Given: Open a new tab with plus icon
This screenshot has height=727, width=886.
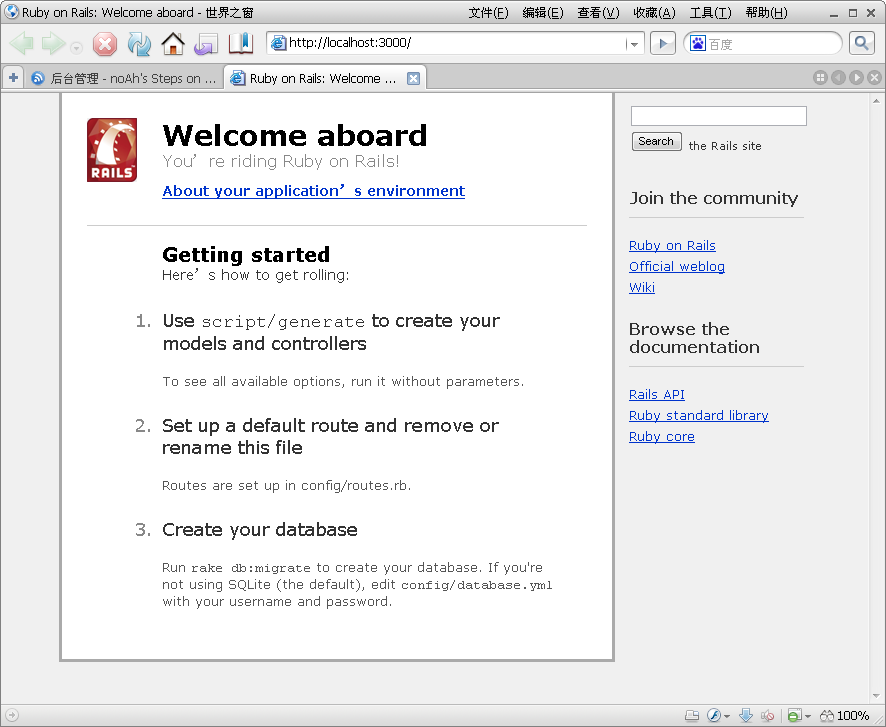Looking at the screenshot, I should [13, 78].
